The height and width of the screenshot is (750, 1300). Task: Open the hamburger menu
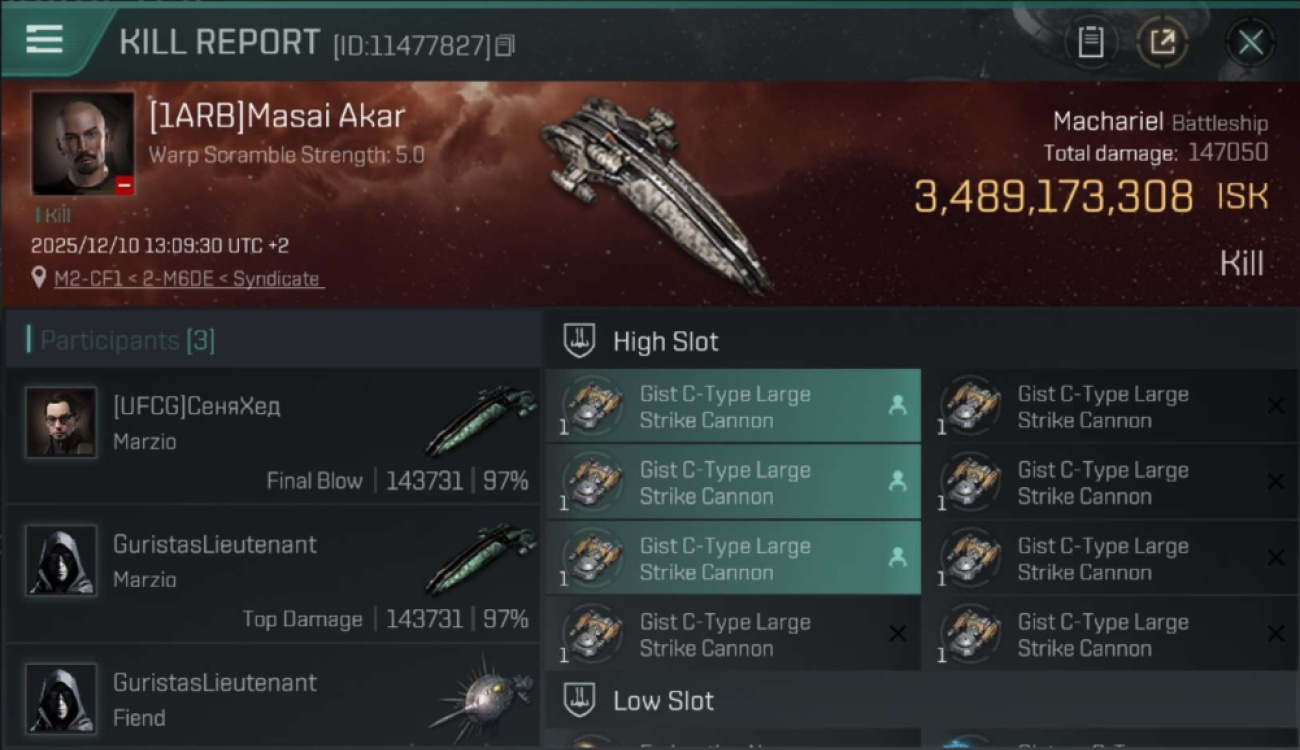coord(45,40)
